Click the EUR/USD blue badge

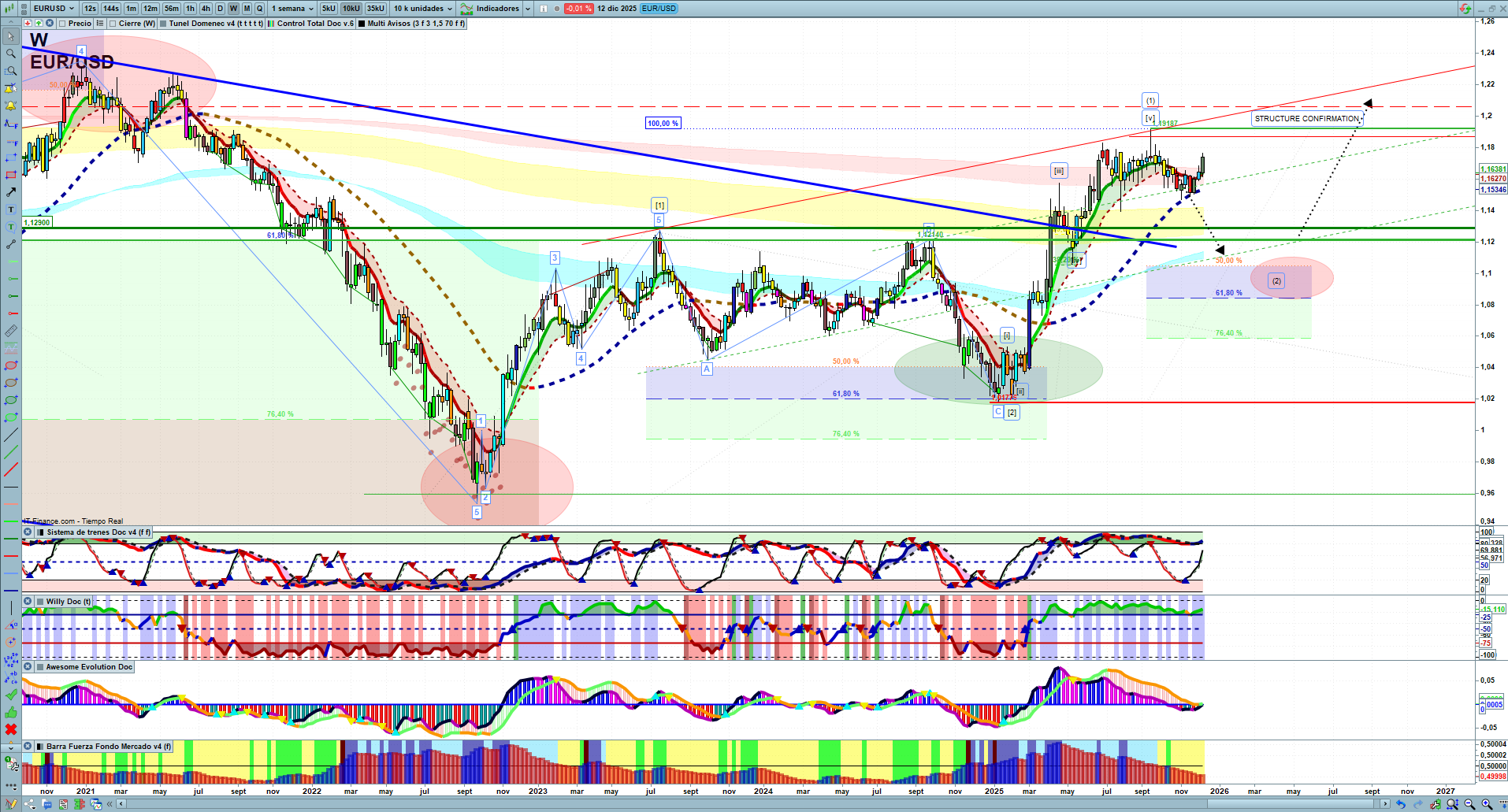[x=659, y=9]
